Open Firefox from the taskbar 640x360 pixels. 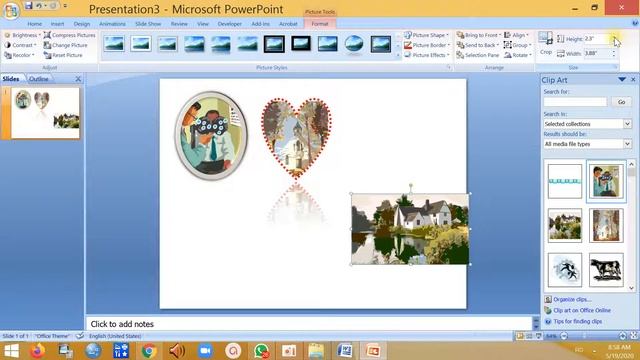[38, 351]
